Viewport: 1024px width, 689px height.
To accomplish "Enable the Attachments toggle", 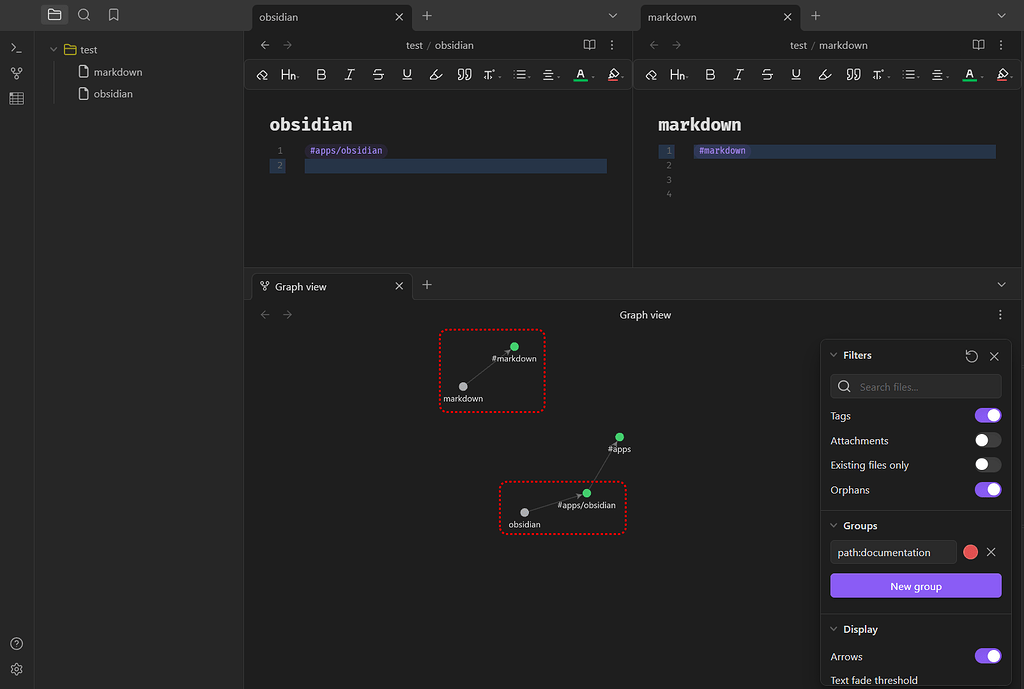I will (987, 440).
